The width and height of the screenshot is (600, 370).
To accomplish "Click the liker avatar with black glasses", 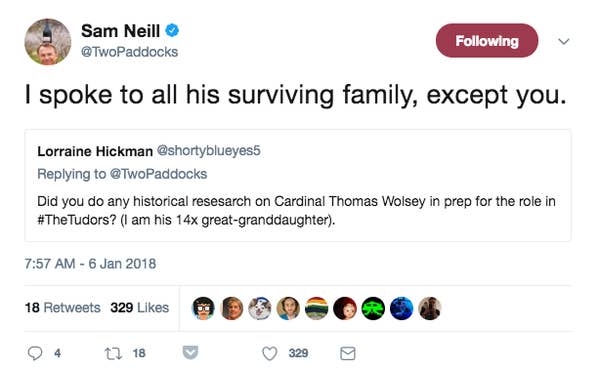I will (x=203, y=308).
